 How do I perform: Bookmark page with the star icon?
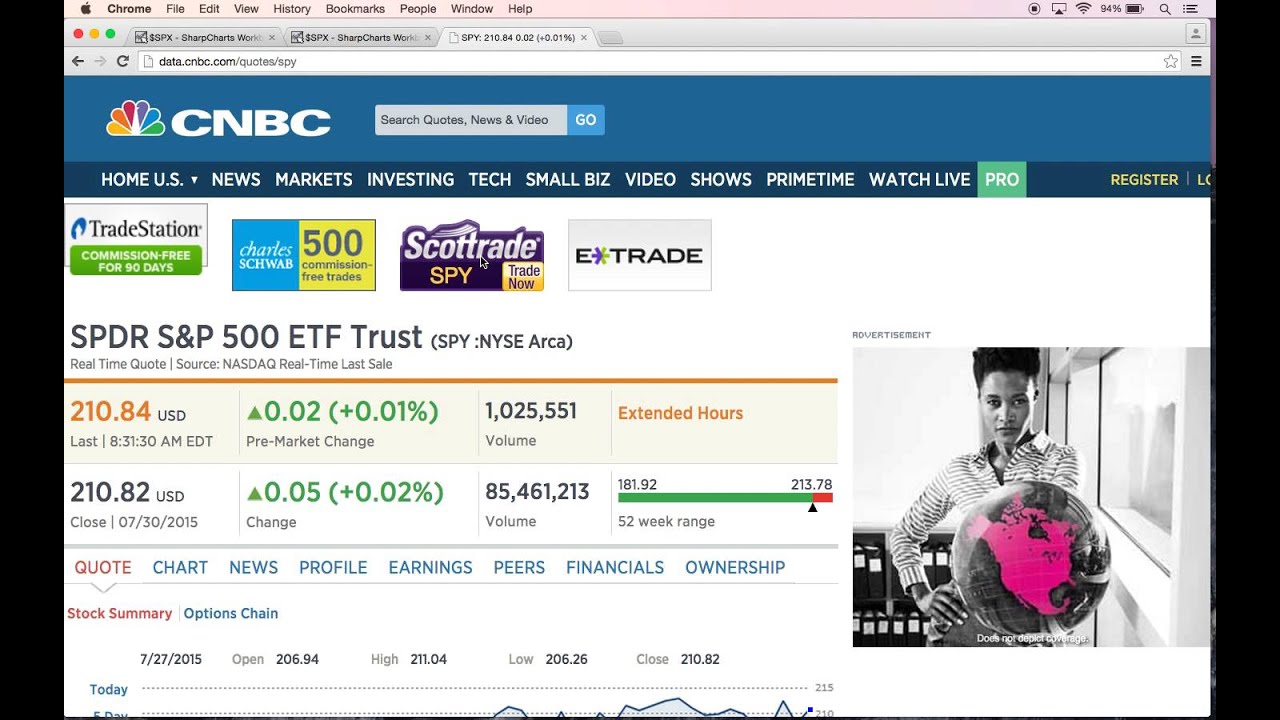pos(1171,61)
